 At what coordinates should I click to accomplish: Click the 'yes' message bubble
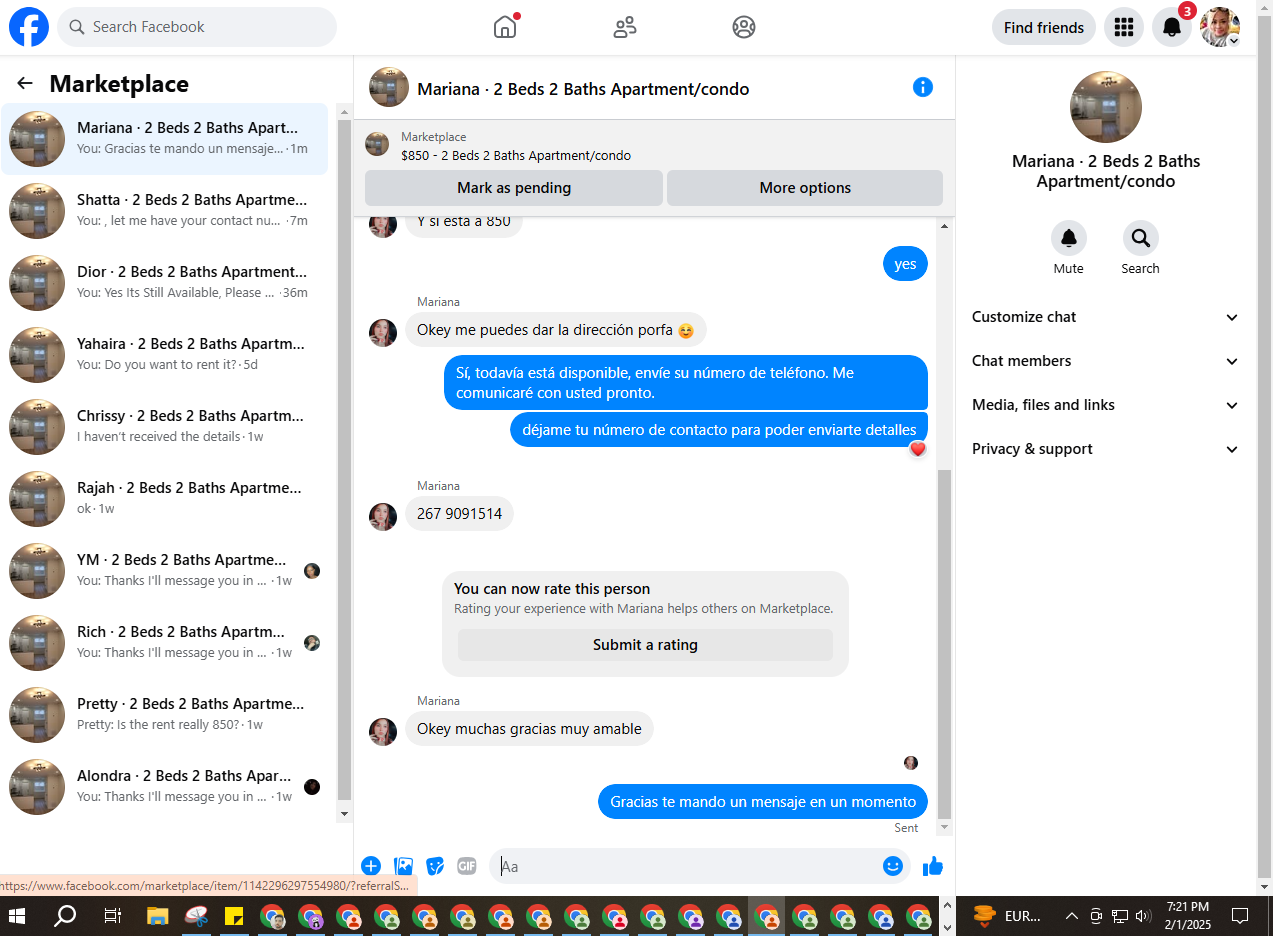click(x=905, y=265)
